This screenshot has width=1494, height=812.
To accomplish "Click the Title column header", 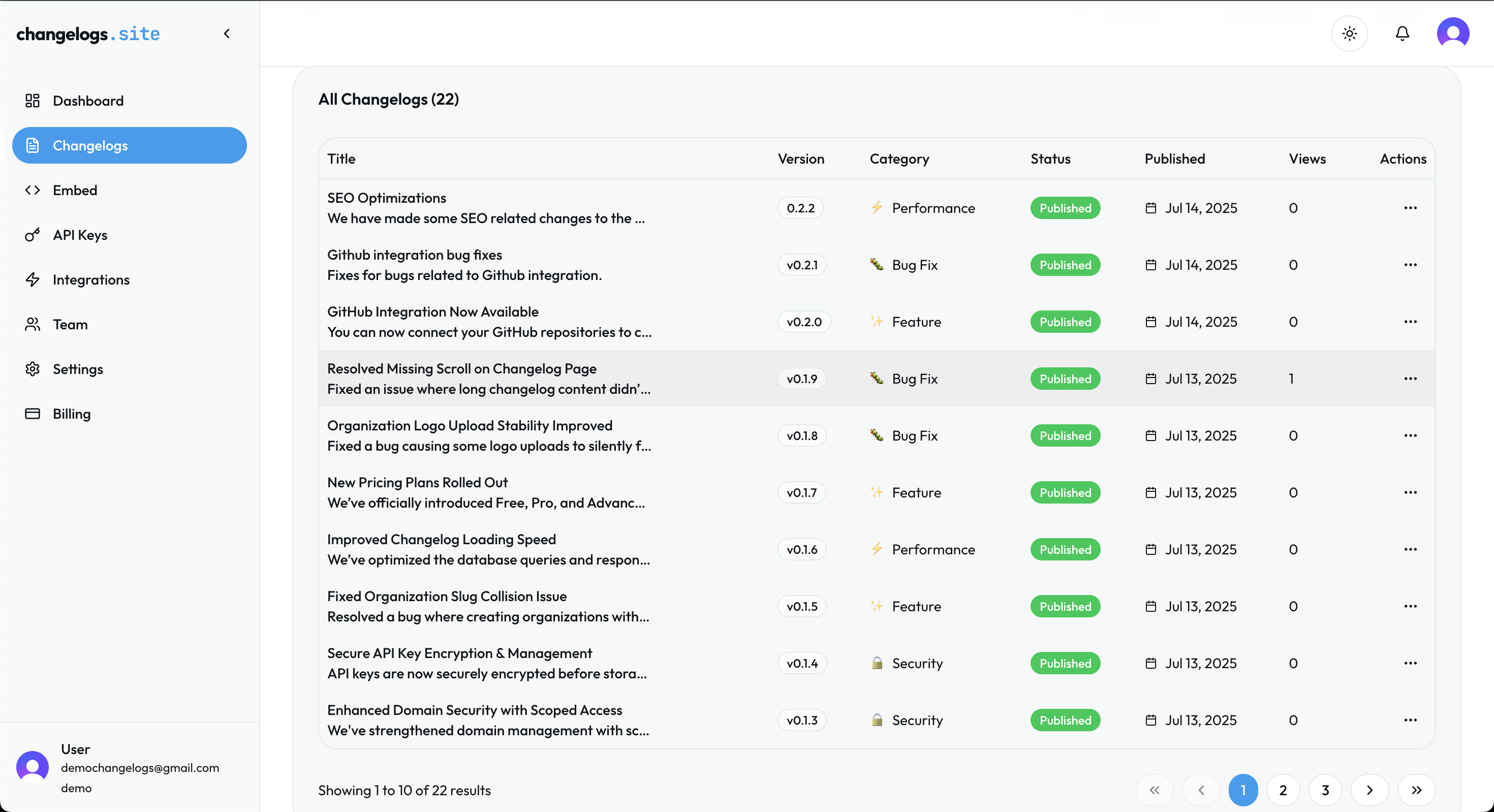I will pos(341,159).
